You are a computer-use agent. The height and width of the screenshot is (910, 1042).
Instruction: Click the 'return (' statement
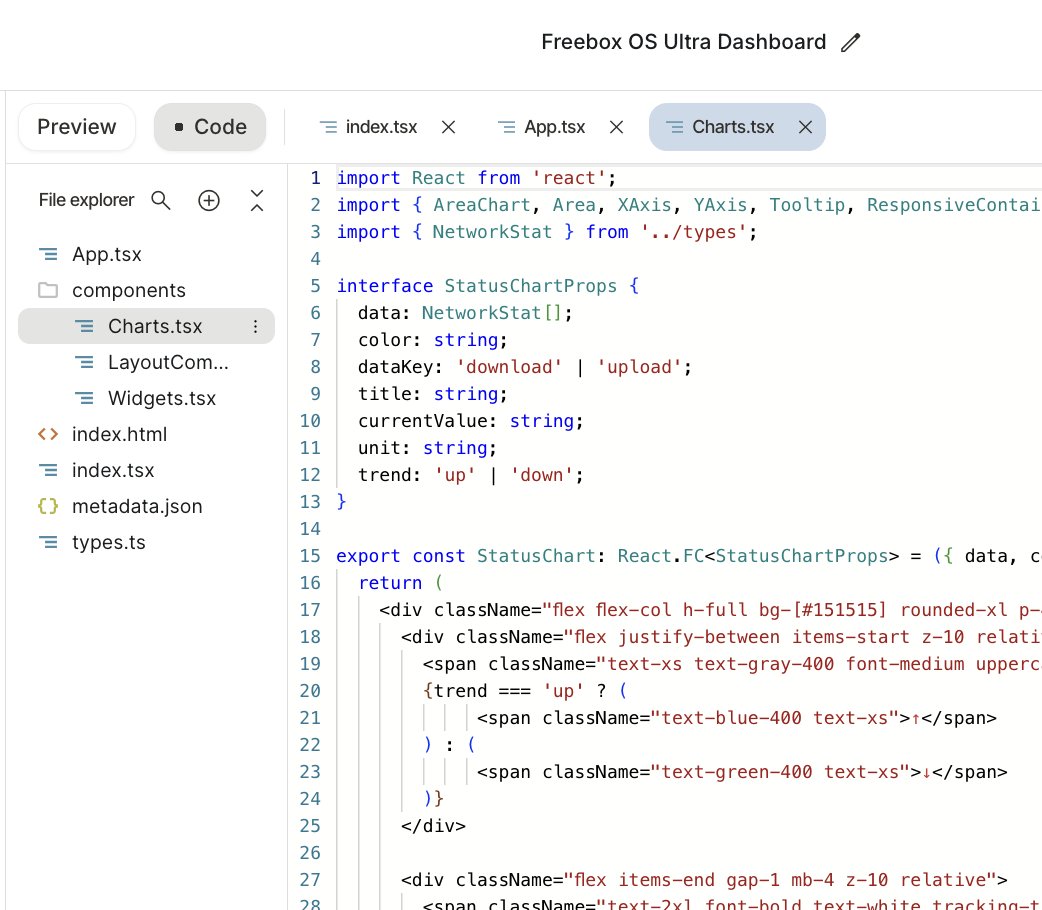[x=400, y=583]
